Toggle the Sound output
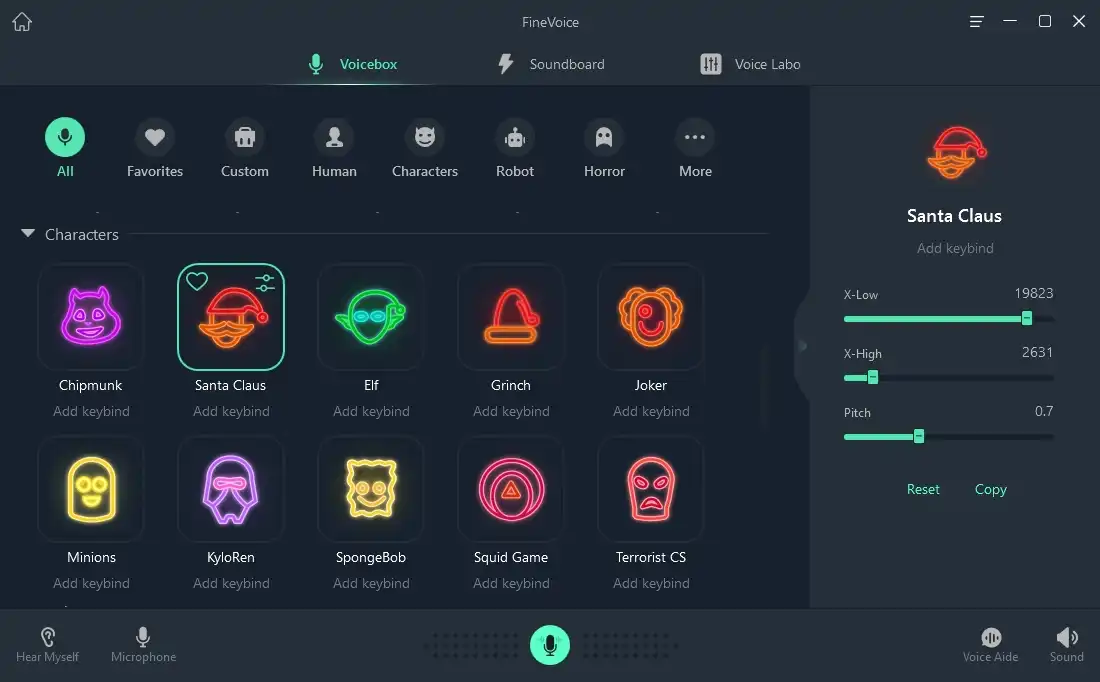The width and height of the screenshot is (1100, 682). click(x=1066, y=646)
